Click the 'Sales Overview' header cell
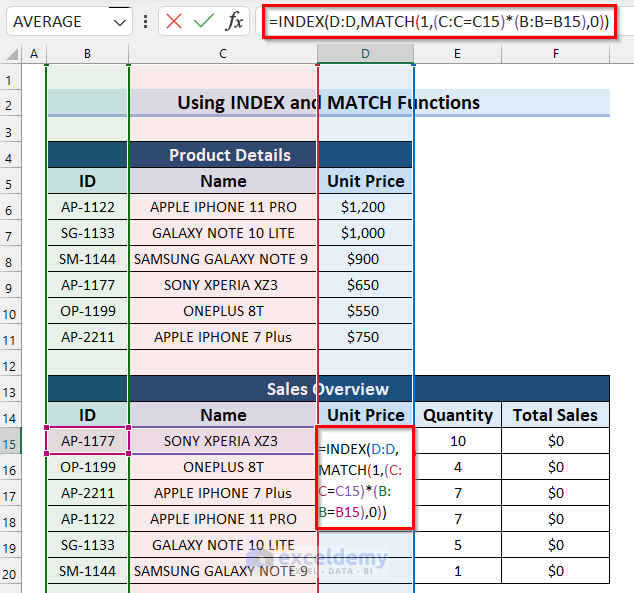Image resolution: width=634 pixels, height=593 pixels. (x=328, y=389)
